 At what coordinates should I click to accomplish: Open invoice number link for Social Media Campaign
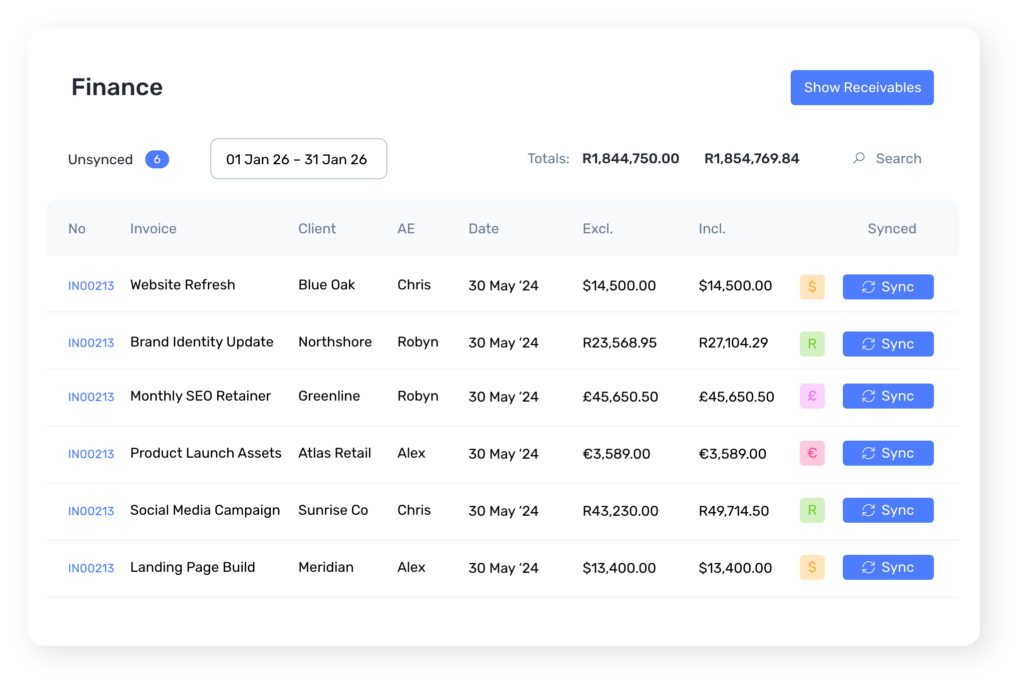click(x=91, y=511)
